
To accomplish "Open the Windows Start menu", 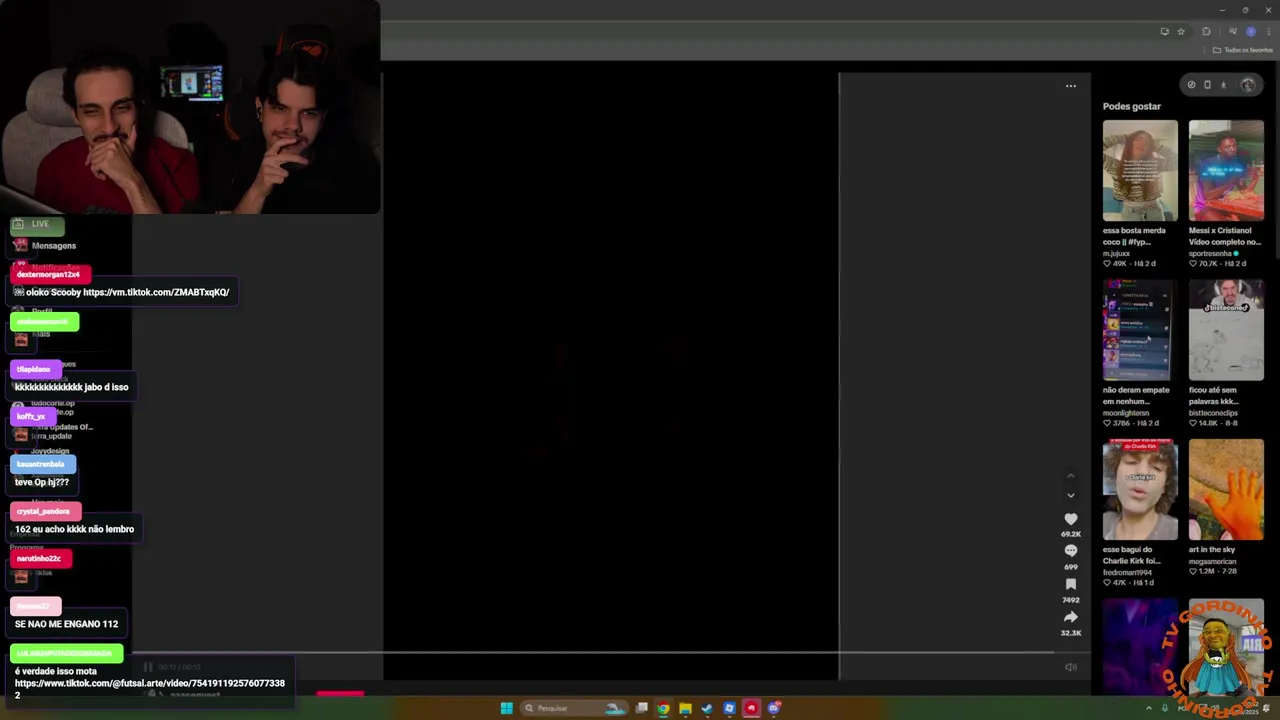I will [507, 708].
